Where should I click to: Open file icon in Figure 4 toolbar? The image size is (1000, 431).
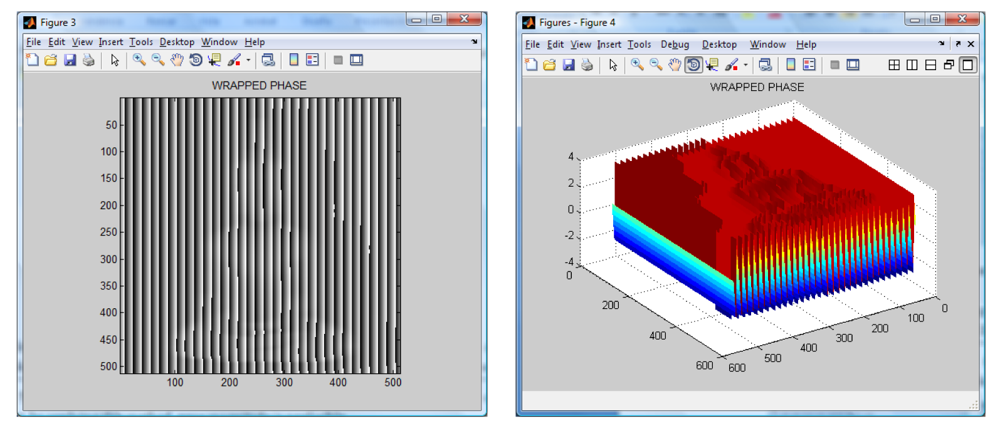550,65
